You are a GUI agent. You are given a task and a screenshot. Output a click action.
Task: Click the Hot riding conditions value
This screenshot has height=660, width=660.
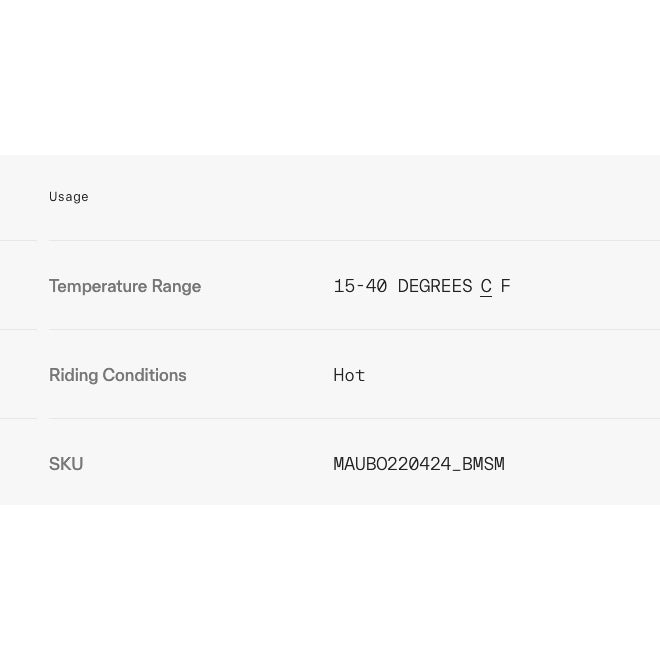click(349, 375)
